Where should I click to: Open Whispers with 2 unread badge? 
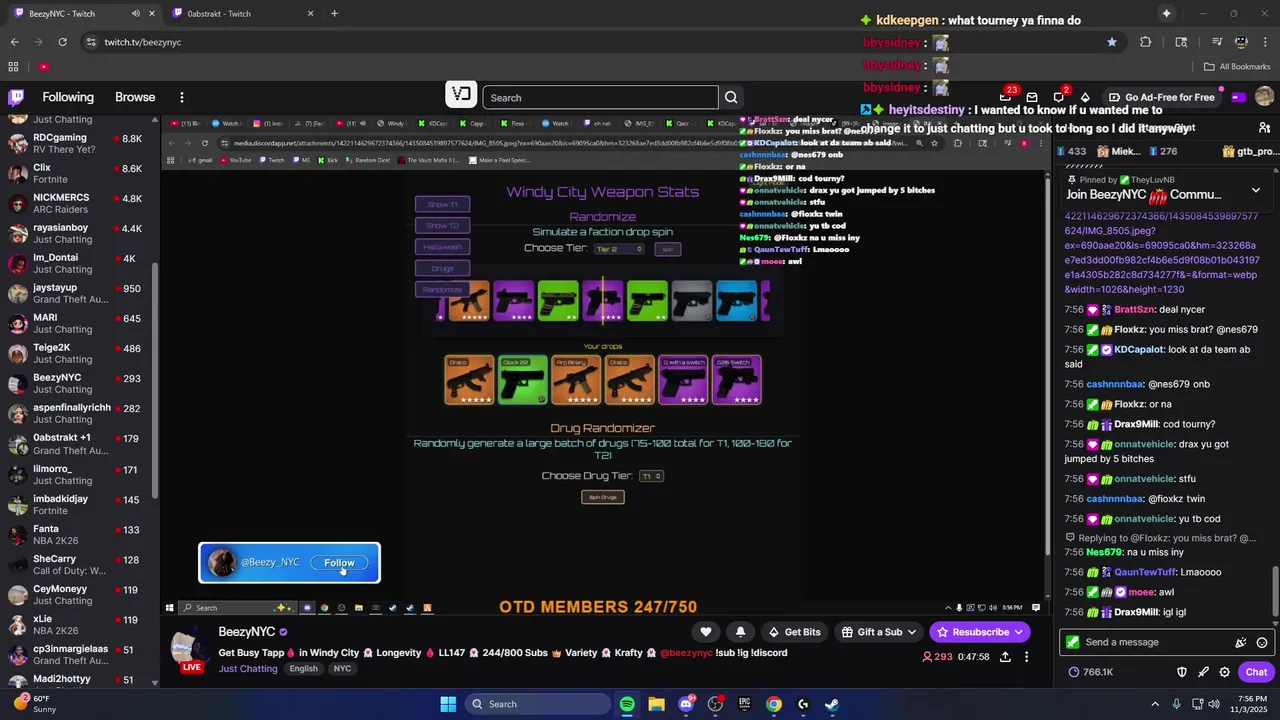pyautogui.click(x=1059, y=97)
